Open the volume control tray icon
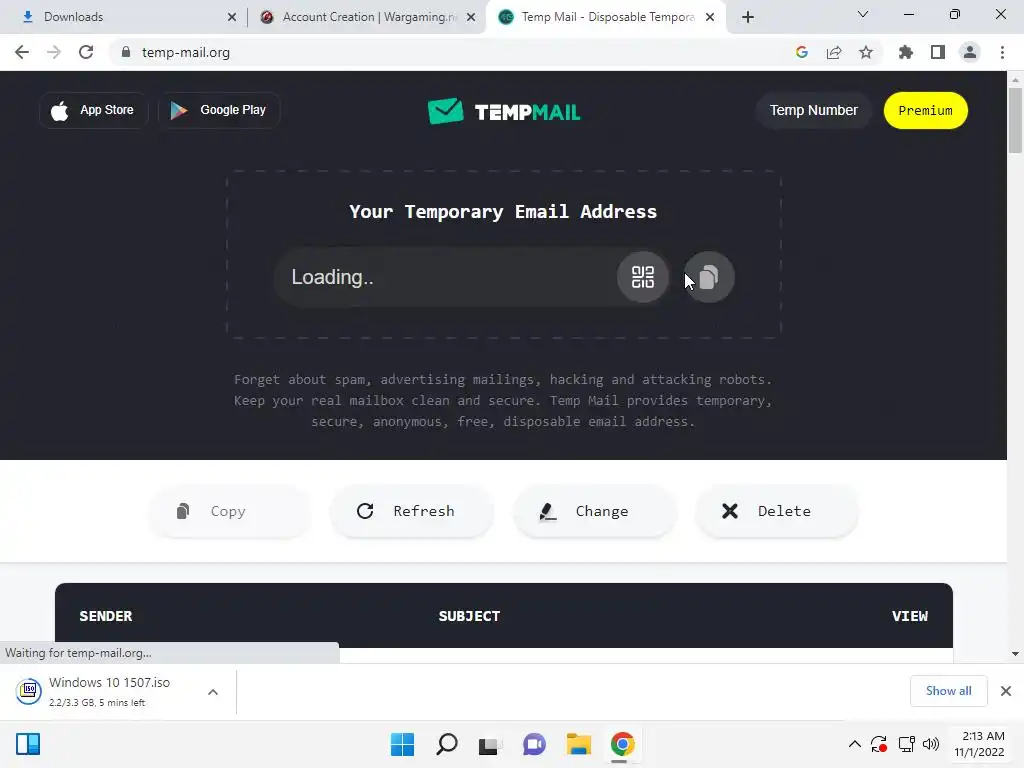The height and width of the screenshot is (768, 1024). point(931,744)
